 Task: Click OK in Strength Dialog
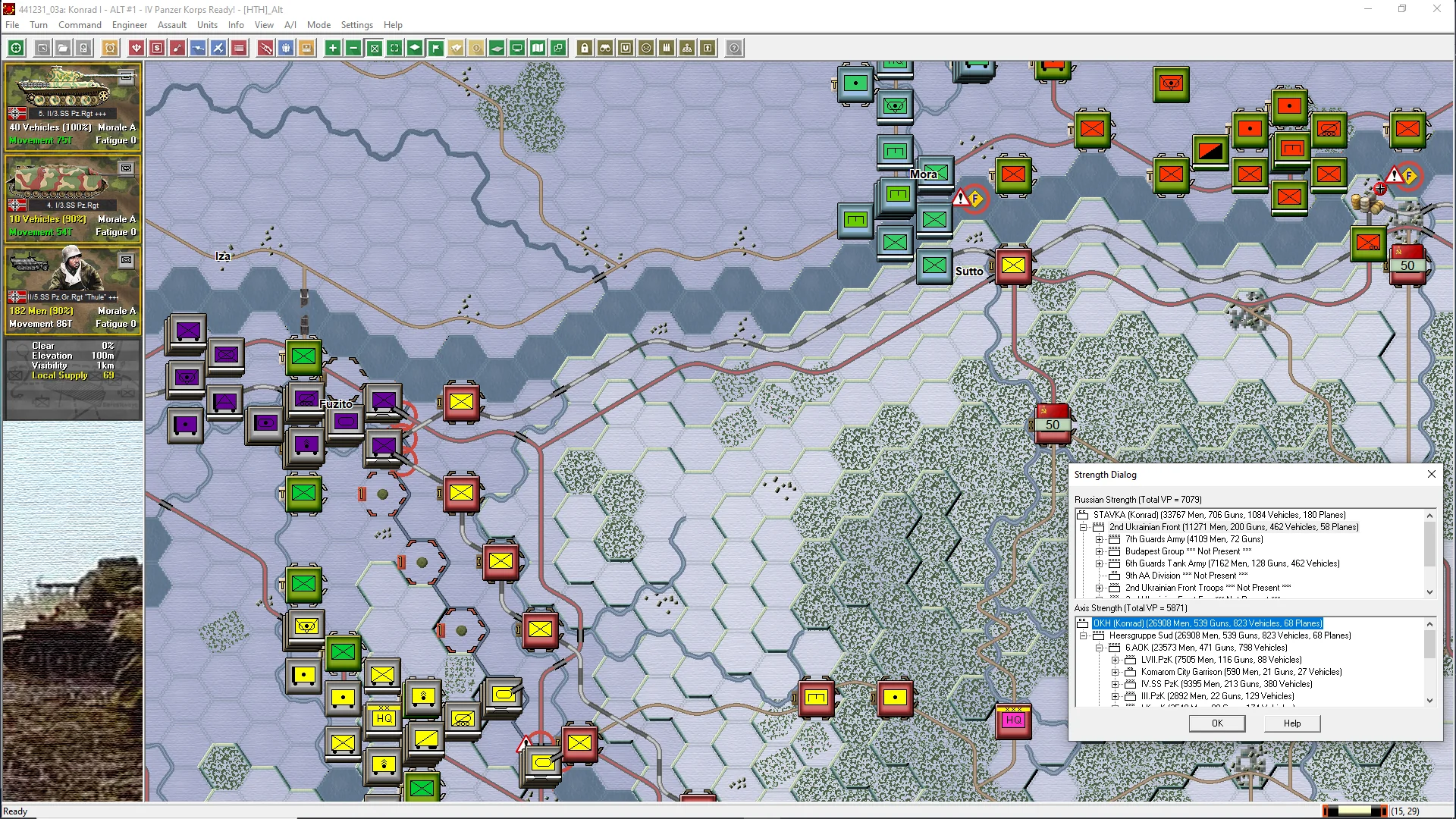coord(1217,723)
